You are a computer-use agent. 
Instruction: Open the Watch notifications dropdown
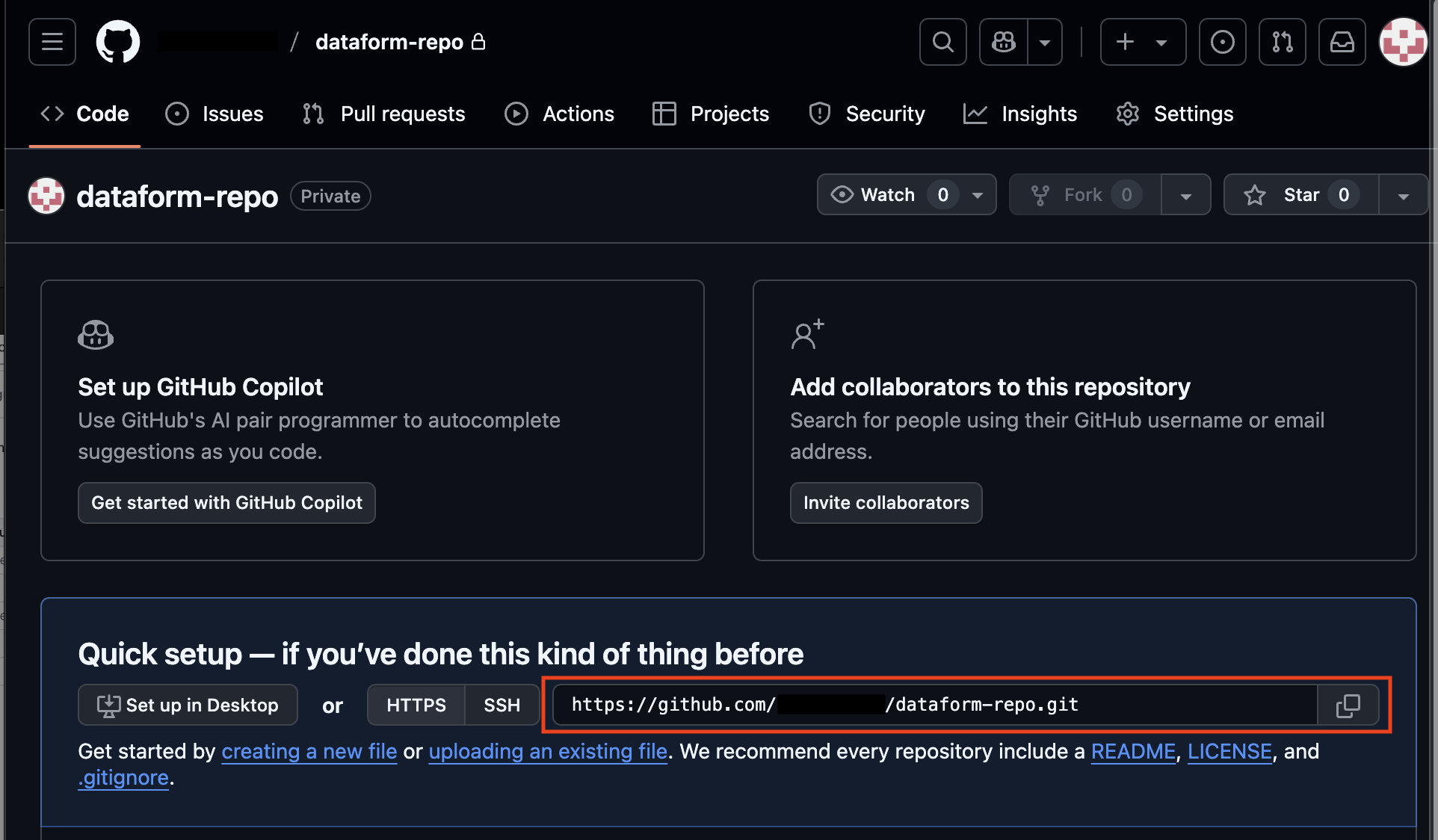907,195
